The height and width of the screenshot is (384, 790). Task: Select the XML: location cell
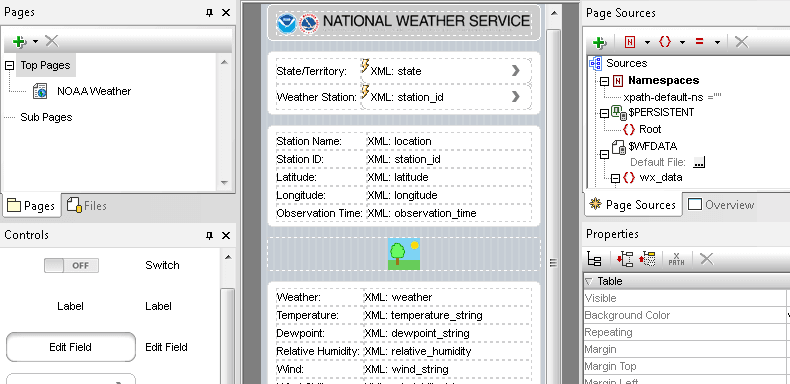pyautogui.click(x=448, y=141)
